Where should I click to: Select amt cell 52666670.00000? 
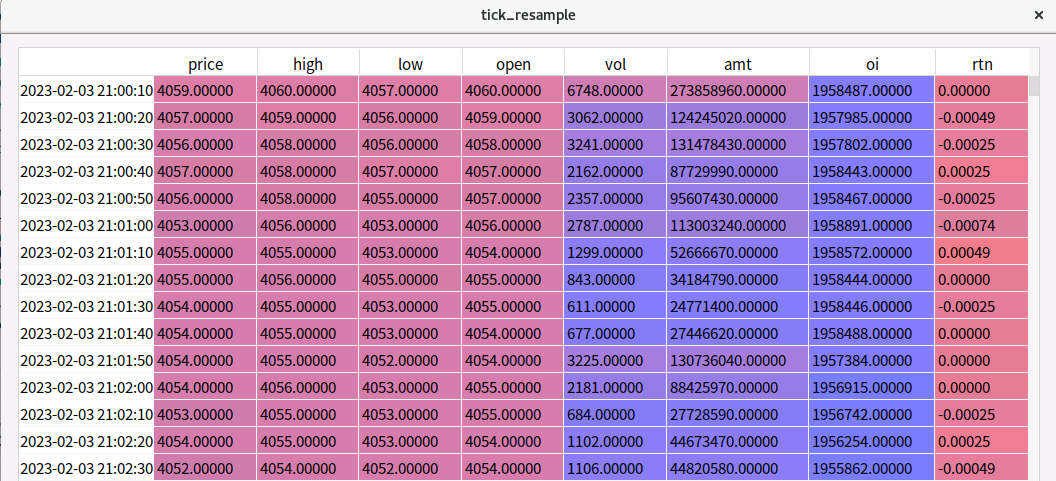[738, 252]
